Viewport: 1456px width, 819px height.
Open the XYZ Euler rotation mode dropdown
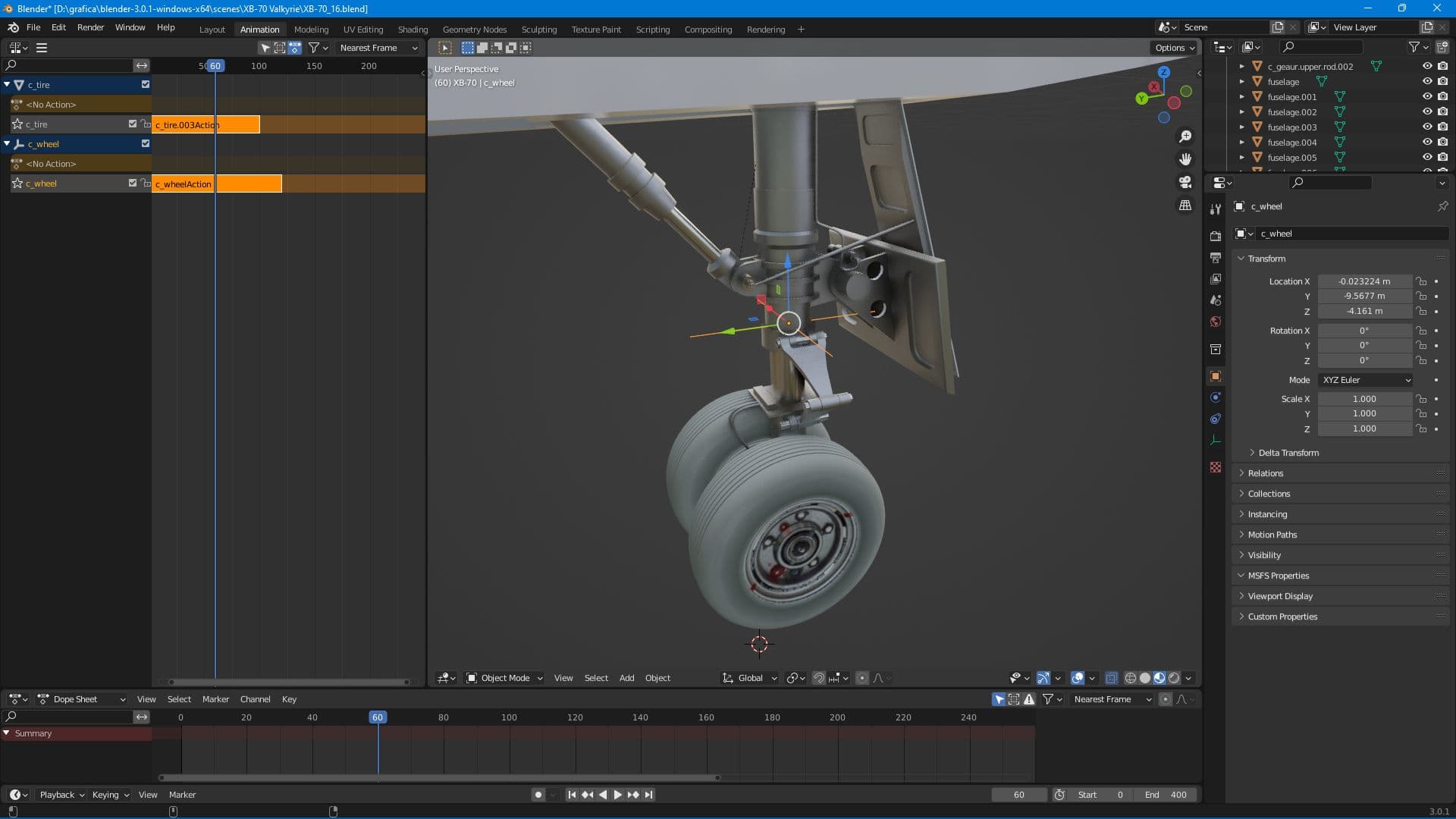pos(1365,380)
